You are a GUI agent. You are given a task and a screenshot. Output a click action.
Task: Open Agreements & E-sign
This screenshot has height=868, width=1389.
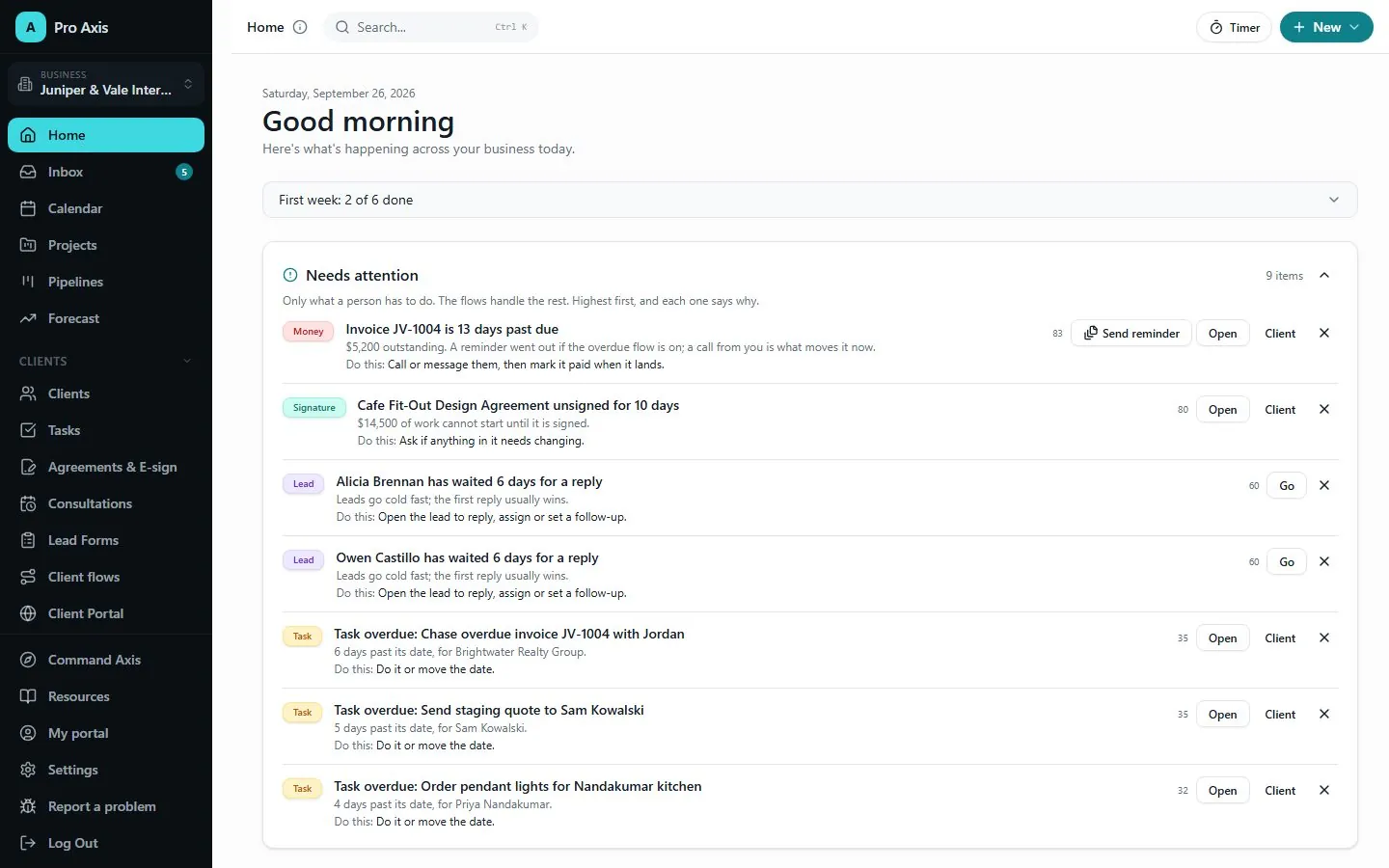[106, 467]
